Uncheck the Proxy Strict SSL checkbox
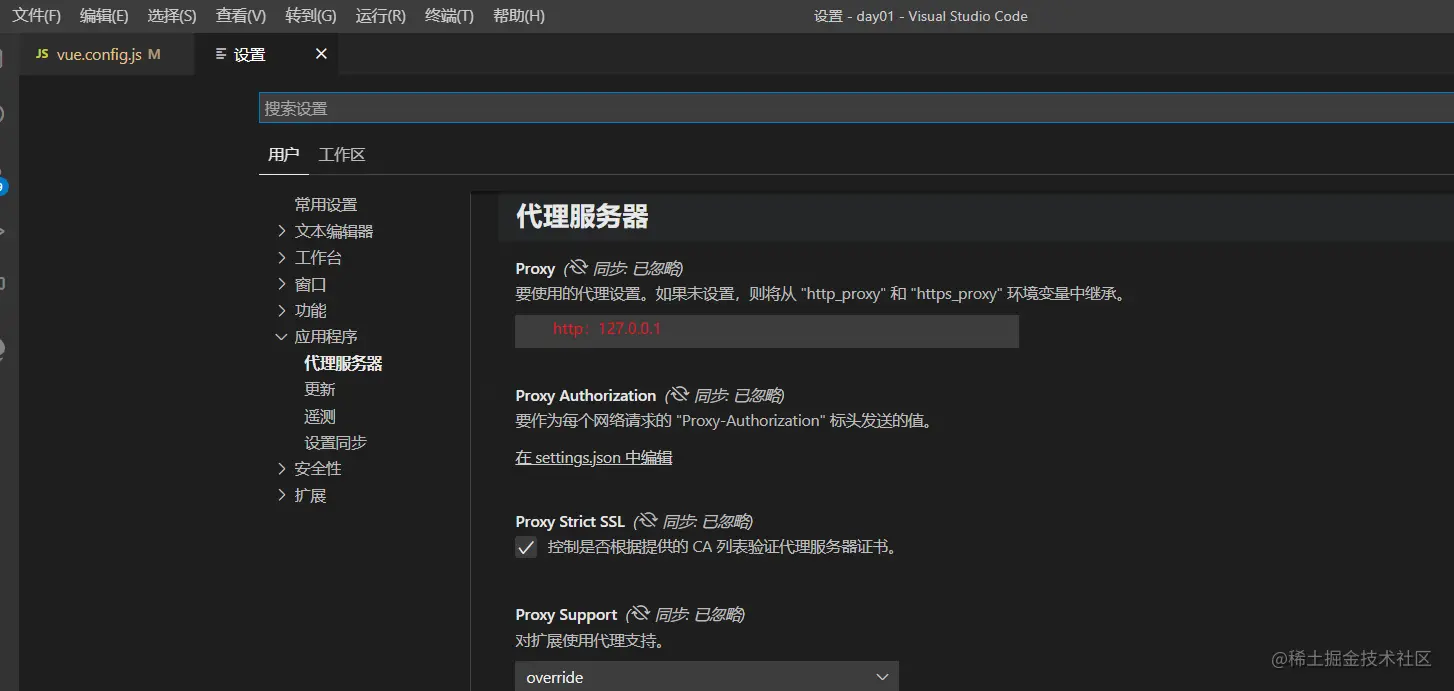 (526, 547)
